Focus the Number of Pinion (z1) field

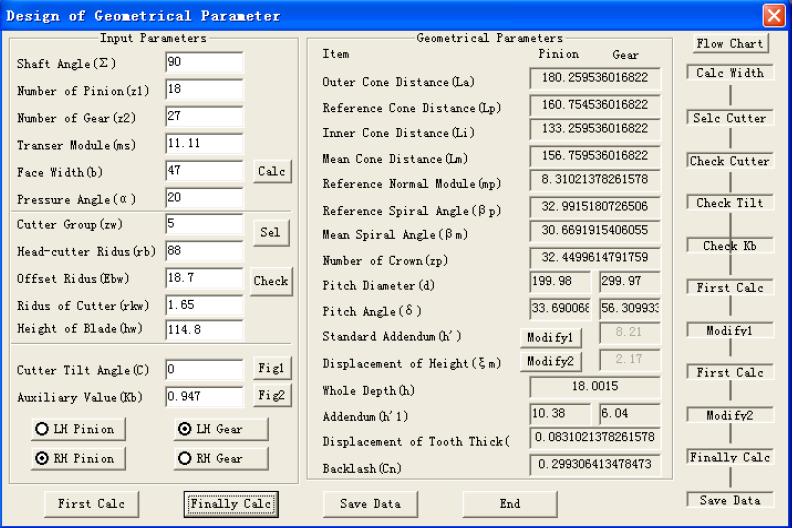tap(204, 90)
